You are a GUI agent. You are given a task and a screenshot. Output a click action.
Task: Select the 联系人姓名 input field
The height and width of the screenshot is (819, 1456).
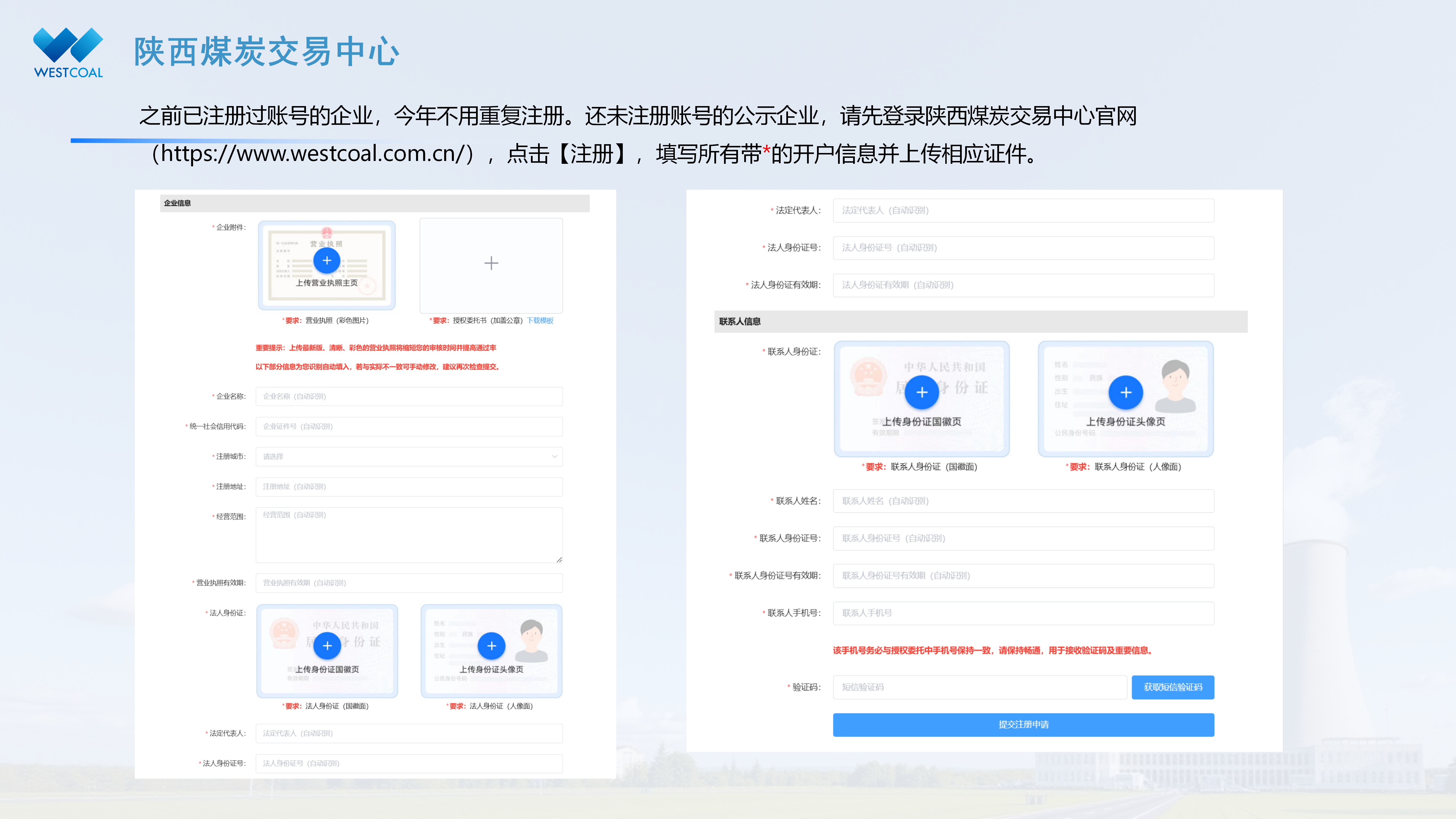[1023, 501]
